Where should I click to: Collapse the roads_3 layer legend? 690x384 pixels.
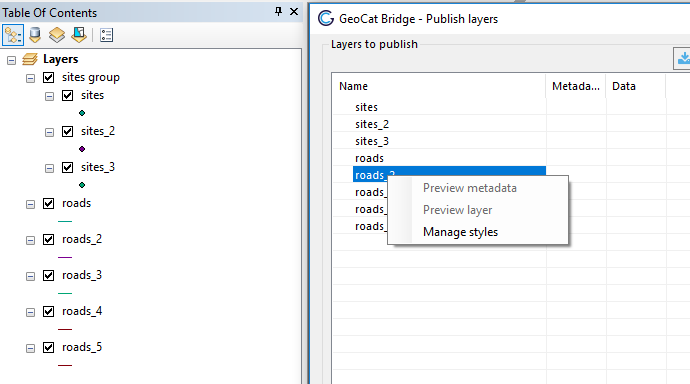(x=30, y=277)
